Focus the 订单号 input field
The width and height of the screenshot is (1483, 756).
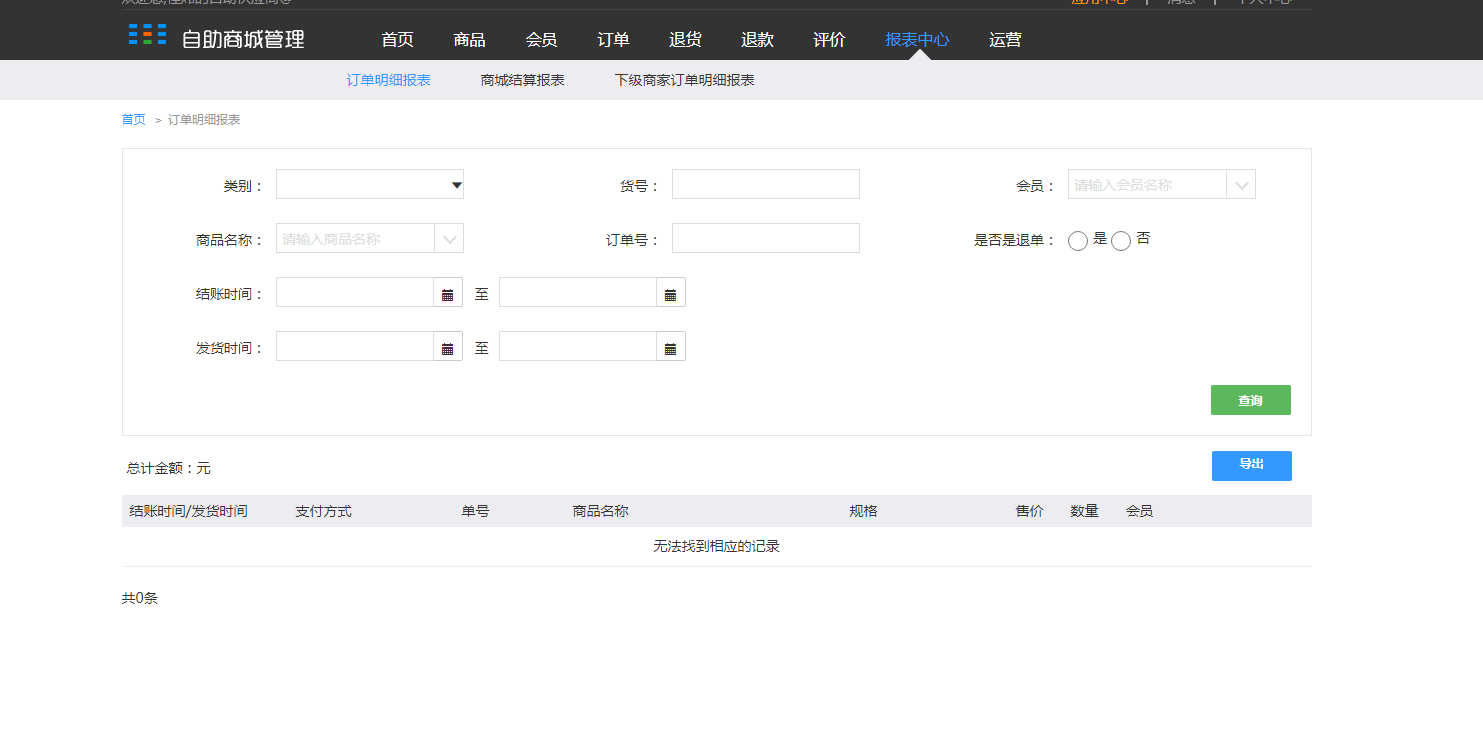(x=766, y=238)
